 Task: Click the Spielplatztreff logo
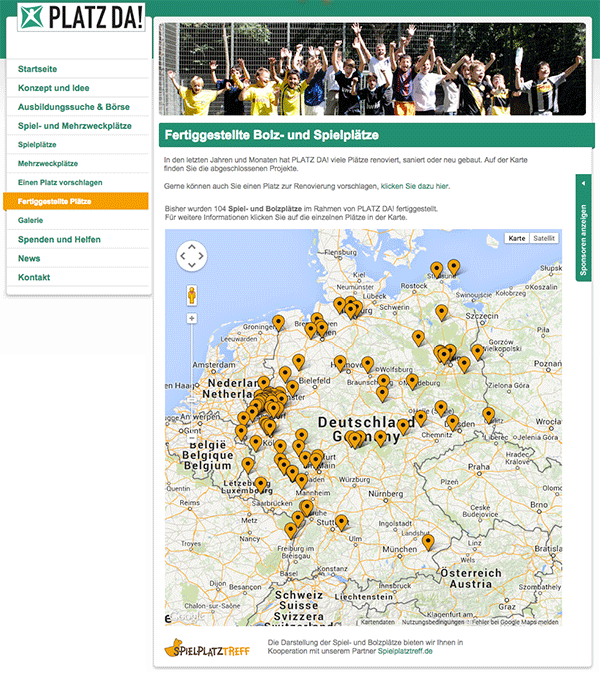tap(207, 648)
